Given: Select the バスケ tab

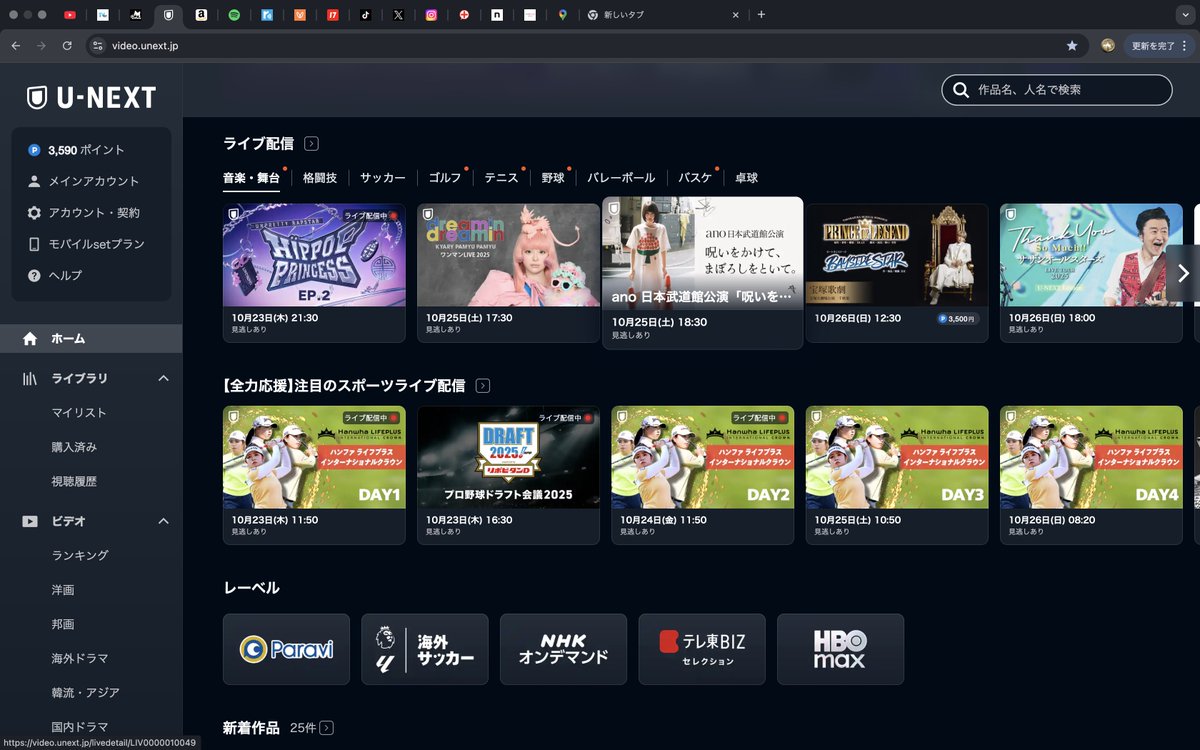Looking at the screenshot, I should pos(695,178).
